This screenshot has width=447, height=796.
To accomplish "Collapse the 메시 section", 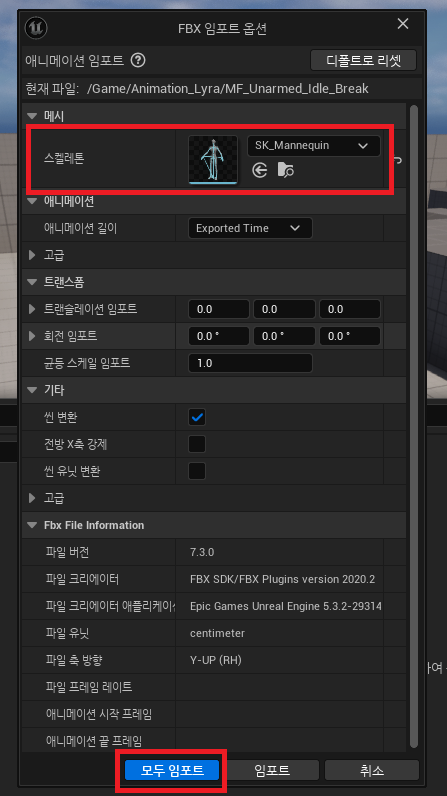I will coord(33,116).
